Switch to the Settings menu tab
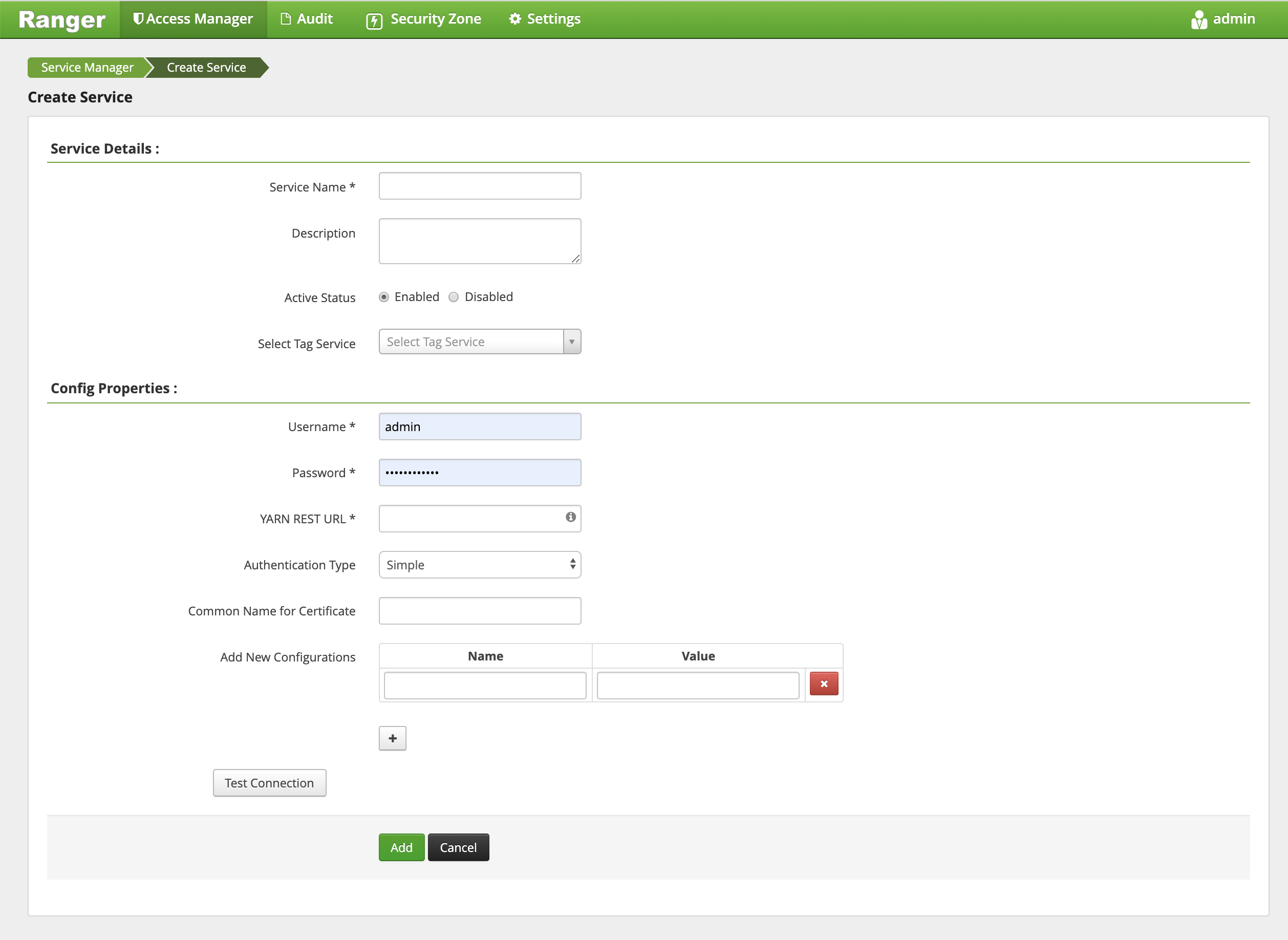 tap(544, 19)
